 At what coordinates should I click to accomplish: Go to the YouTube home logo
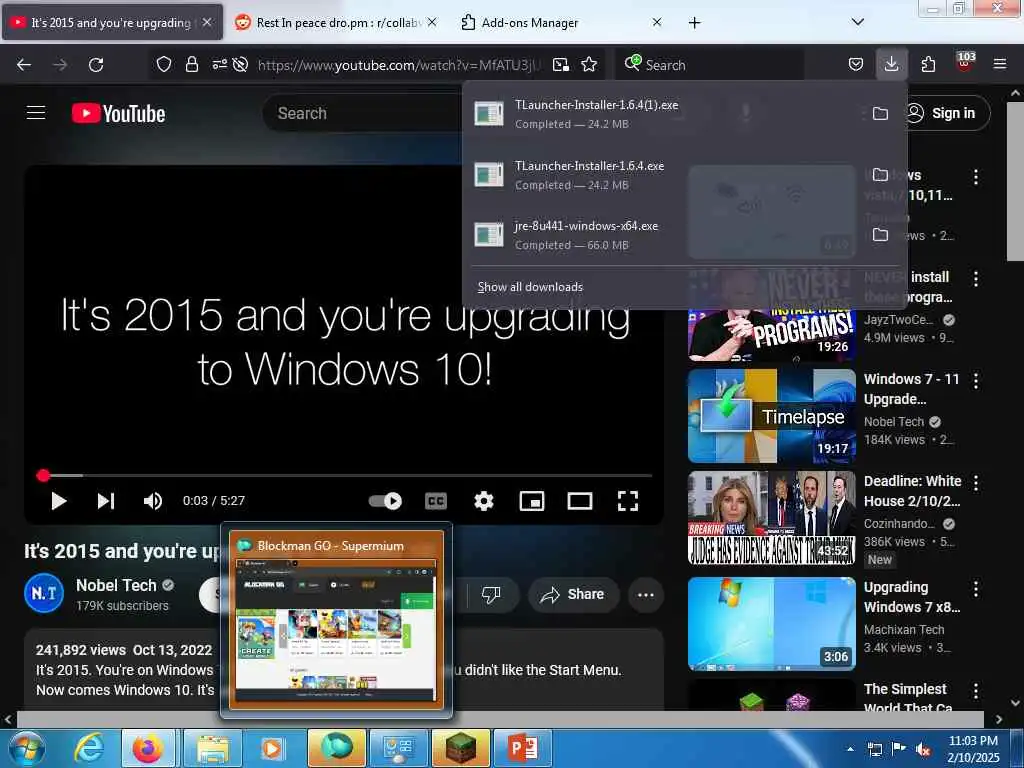(118, 113)
